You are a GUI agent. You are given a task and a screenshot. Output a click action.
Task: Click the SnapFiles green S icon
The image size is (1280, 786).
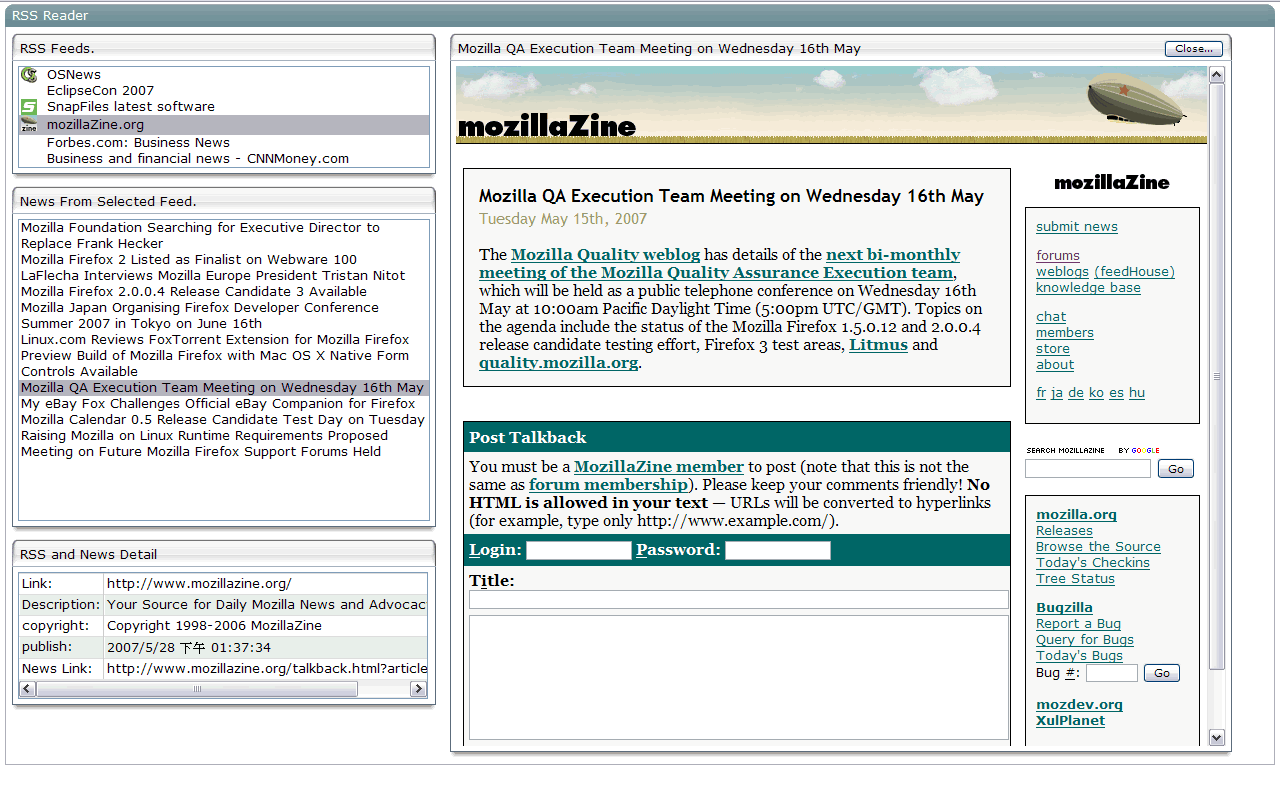(x=29, y=107)
